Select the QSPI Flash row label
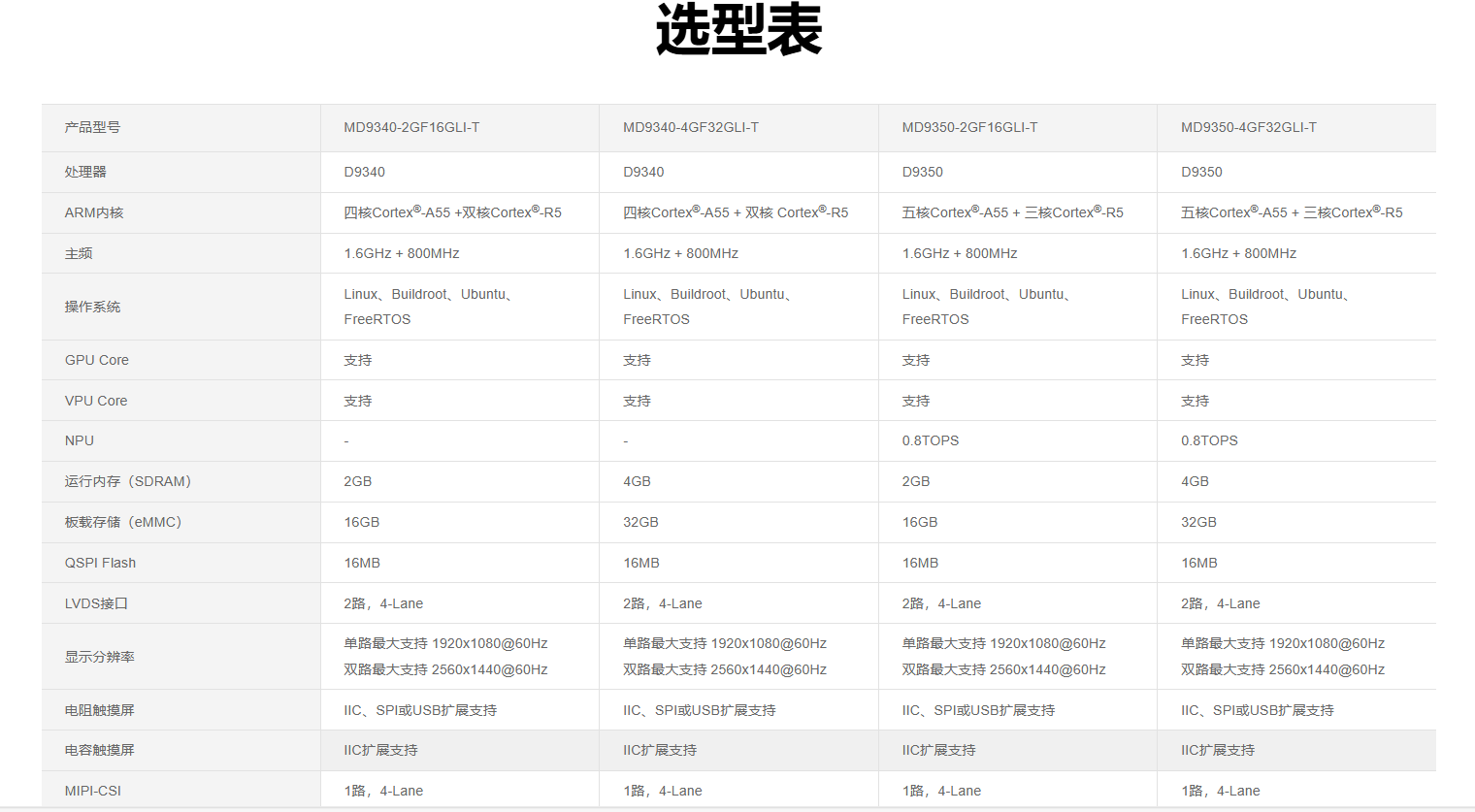 click(100, 563)
